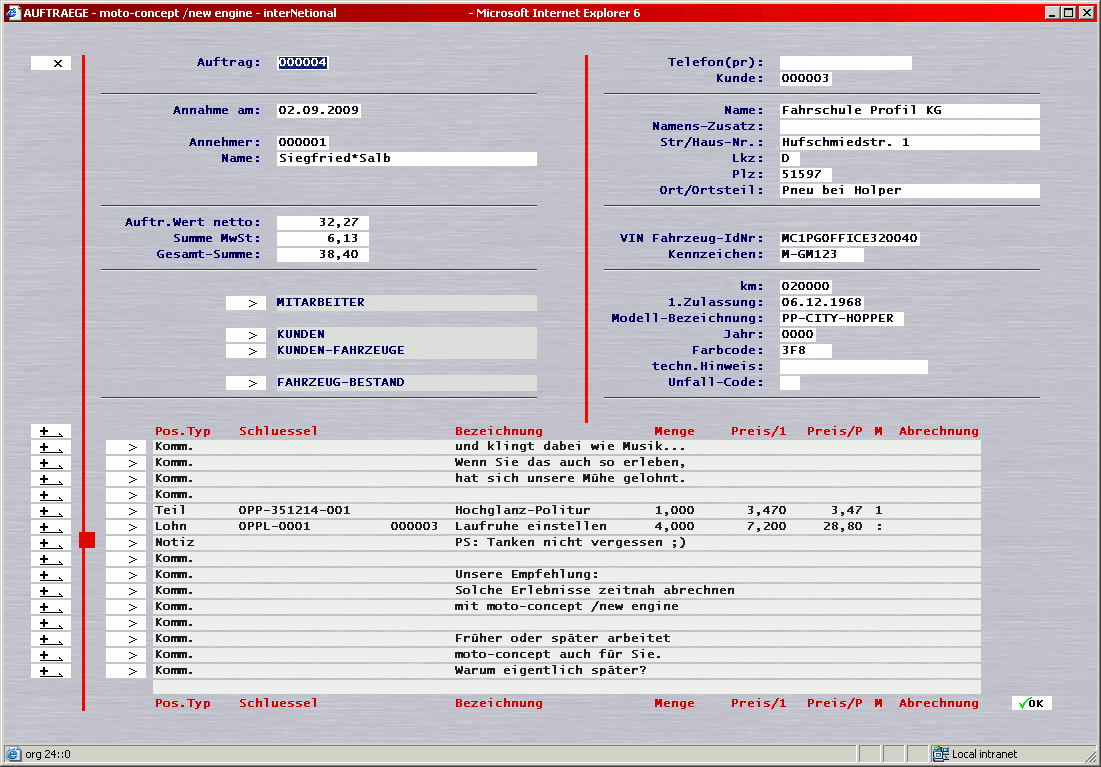The height and width of the screenshot is (767, 1101).
Task: Click plus icon beside Laufruhe einstellen row
Action: 50,527
